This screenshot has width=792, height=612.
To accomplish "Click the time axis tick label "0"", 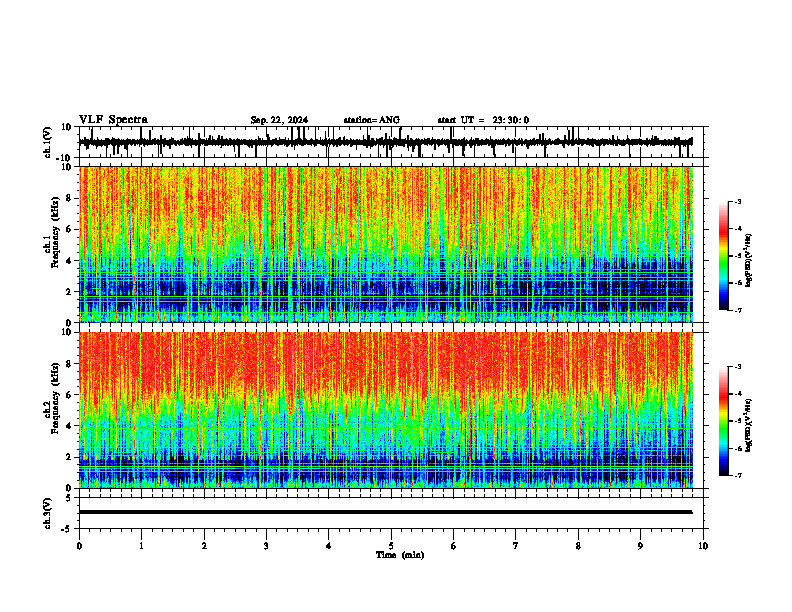I will 79,546.
